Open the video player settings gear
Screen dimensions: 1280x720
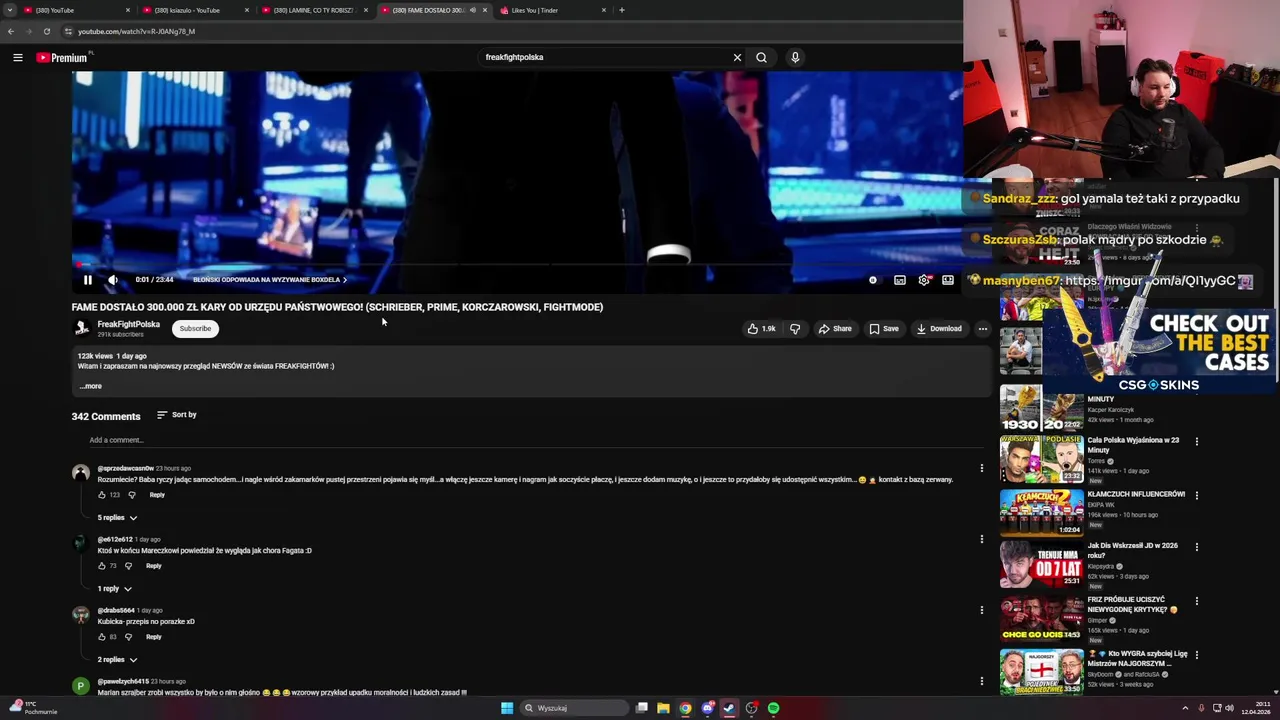click(x=924, y=280)
